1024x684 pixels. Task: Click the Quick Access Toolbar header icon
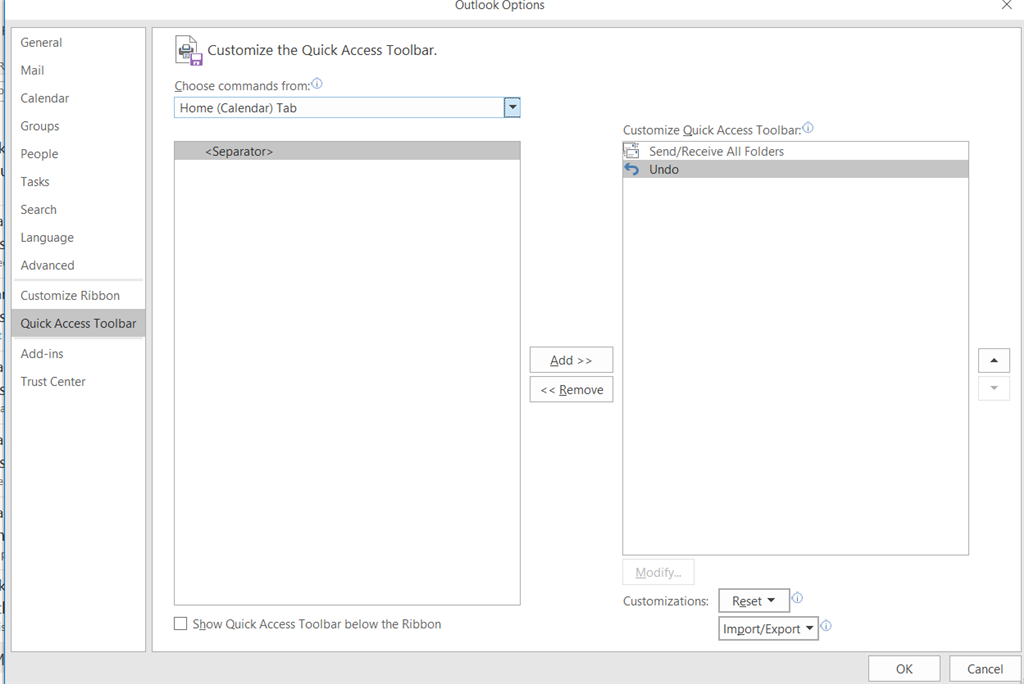(x=189, y=50)
